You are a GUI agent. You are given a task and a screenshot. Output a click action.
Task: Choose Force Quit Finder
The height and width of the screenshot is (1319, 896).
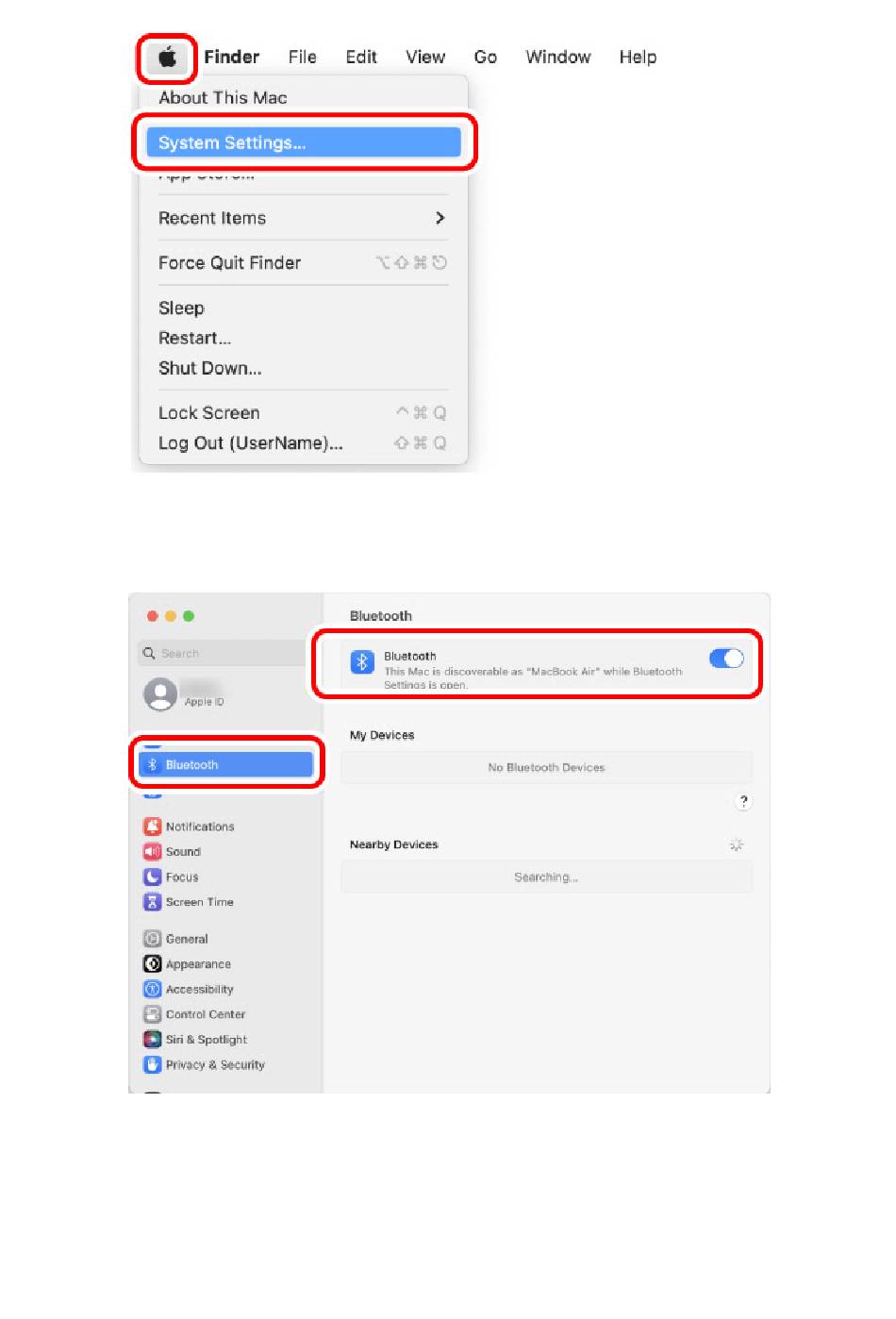tap(229, 263)
